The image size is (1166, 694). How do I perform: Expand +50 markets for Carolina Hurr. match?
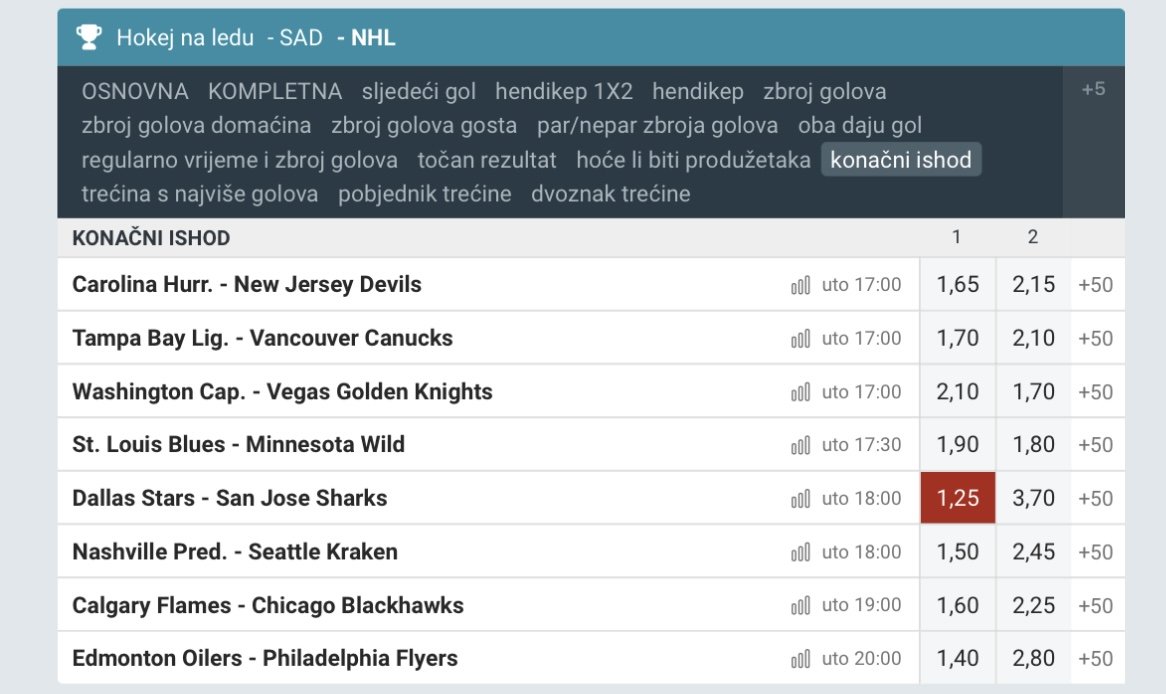pyautogui.click(x=1095, y=285)
